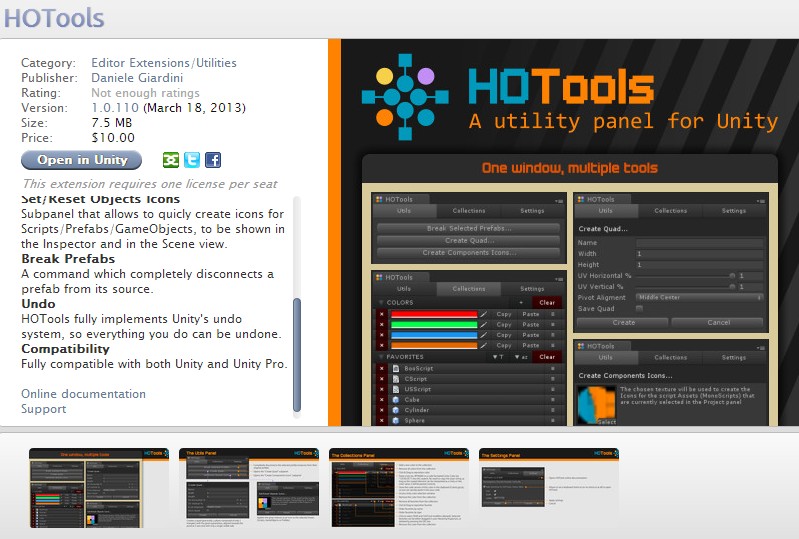Screen dimensions: 799x539
Task: Open the Online documentation link
Action: pos(84,394)
